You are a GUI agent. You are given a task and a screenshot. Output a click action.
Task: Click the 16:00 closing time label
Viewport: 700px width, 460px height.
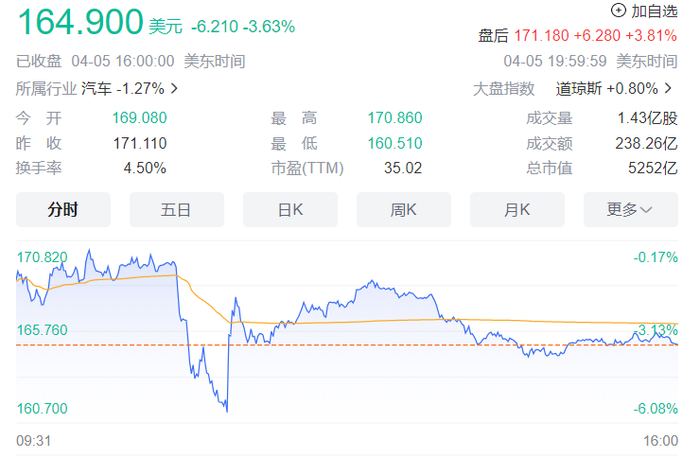[x=661, y=439]
